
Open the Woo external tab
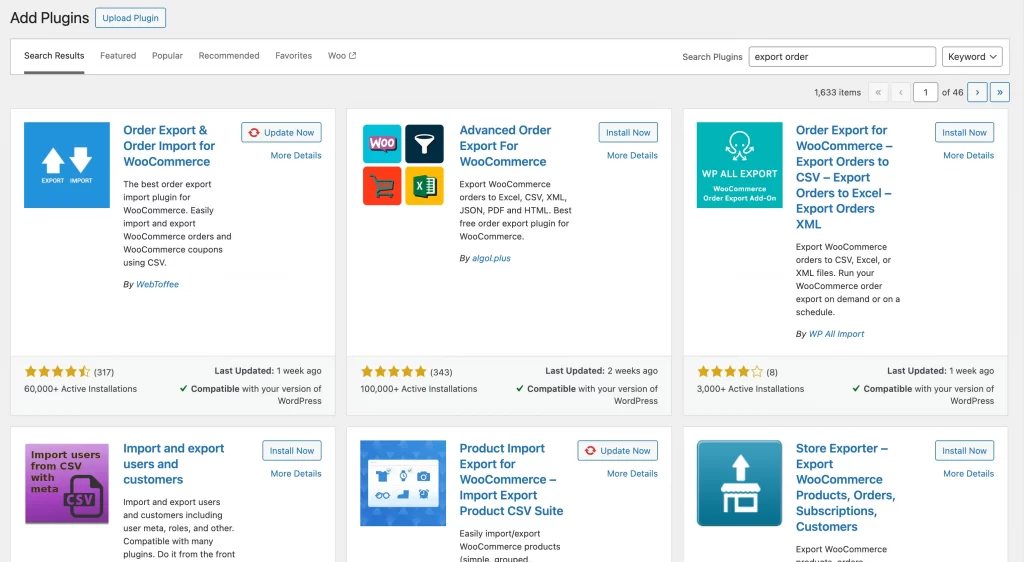tap(342, 55)
